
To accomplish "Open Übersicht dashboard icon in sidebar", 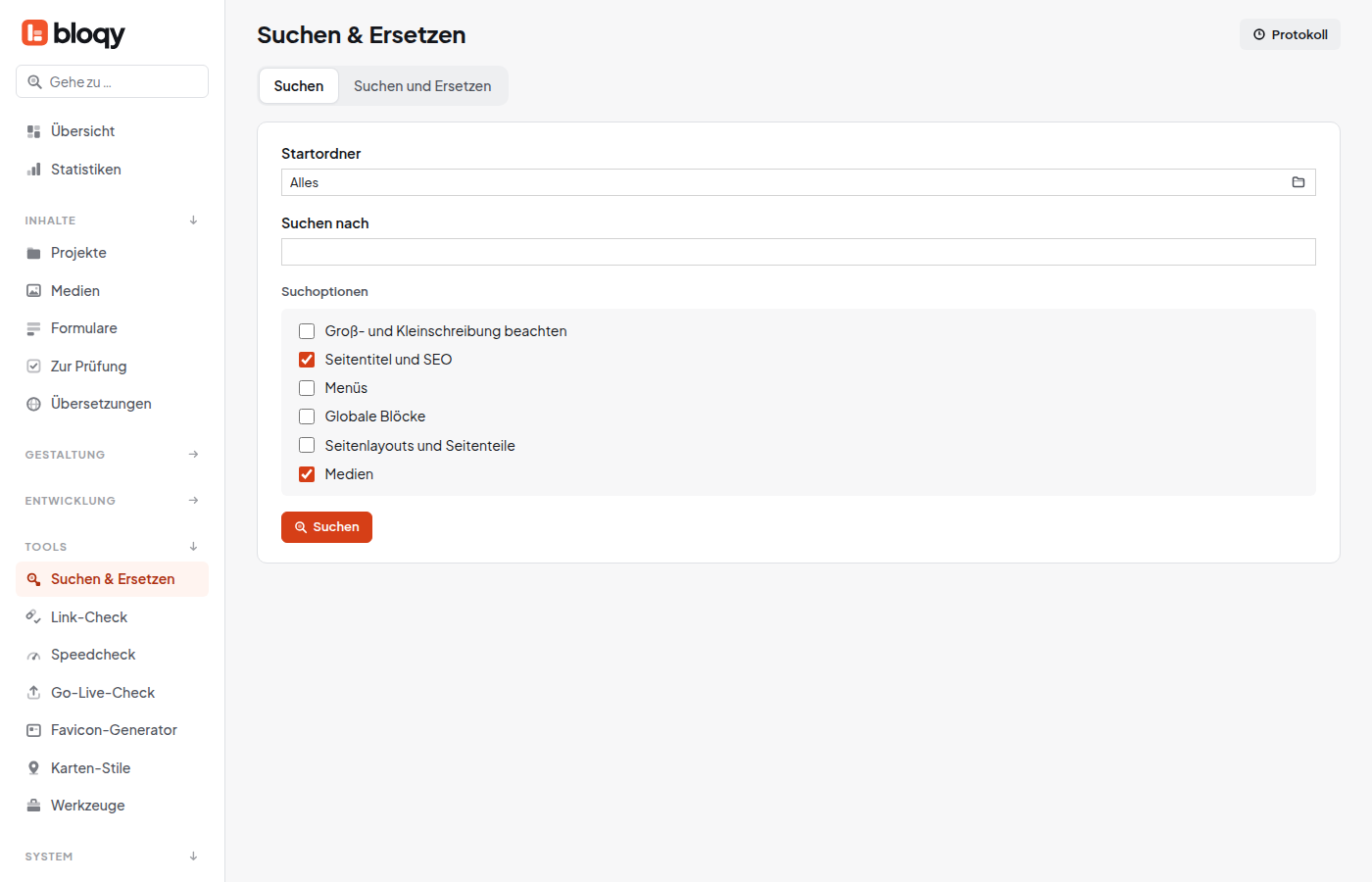I will tap(33, 131).
